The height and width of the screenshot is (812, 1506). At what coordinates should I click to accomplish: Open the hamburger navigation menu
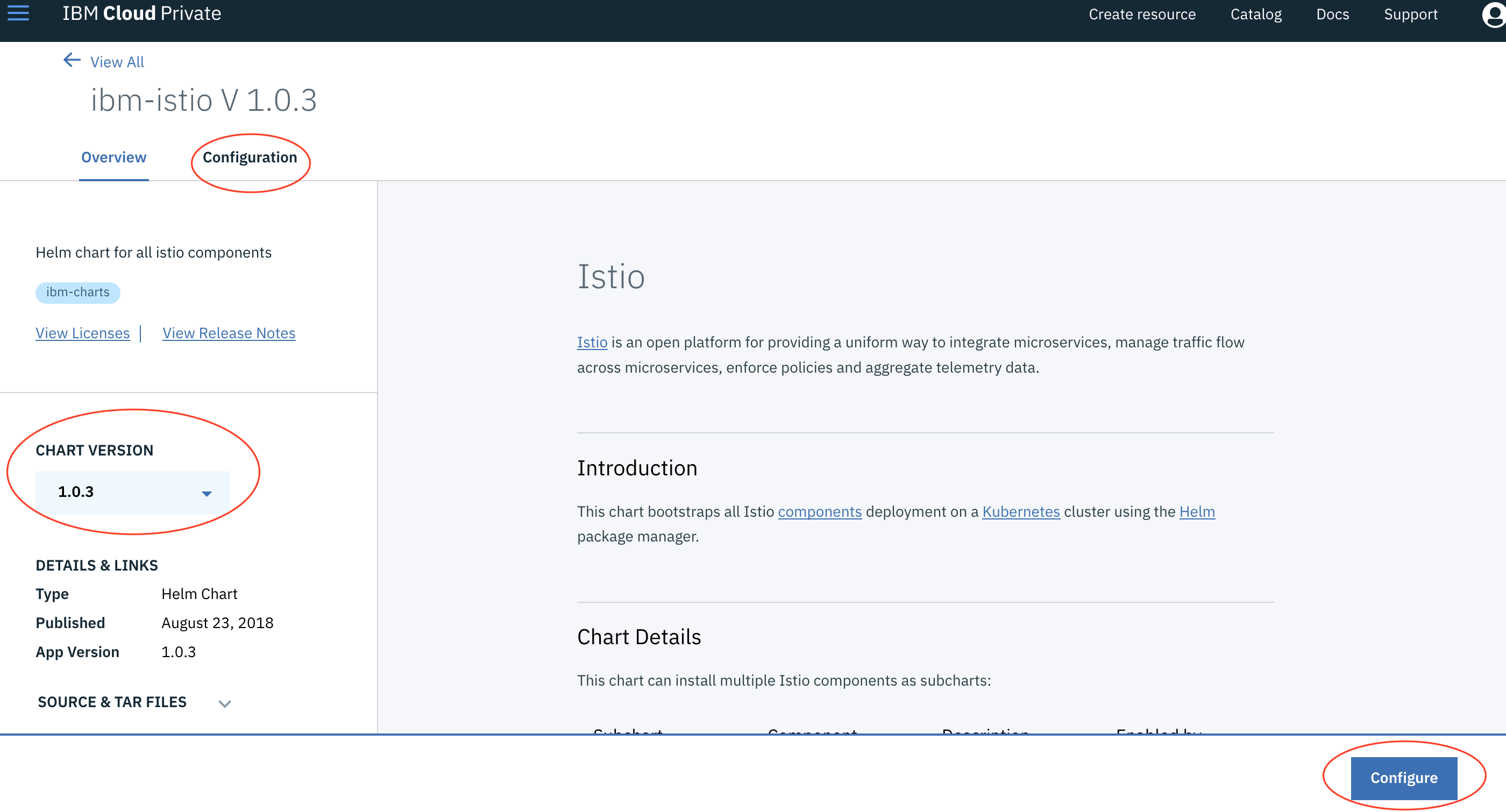[x=18, y=13]
